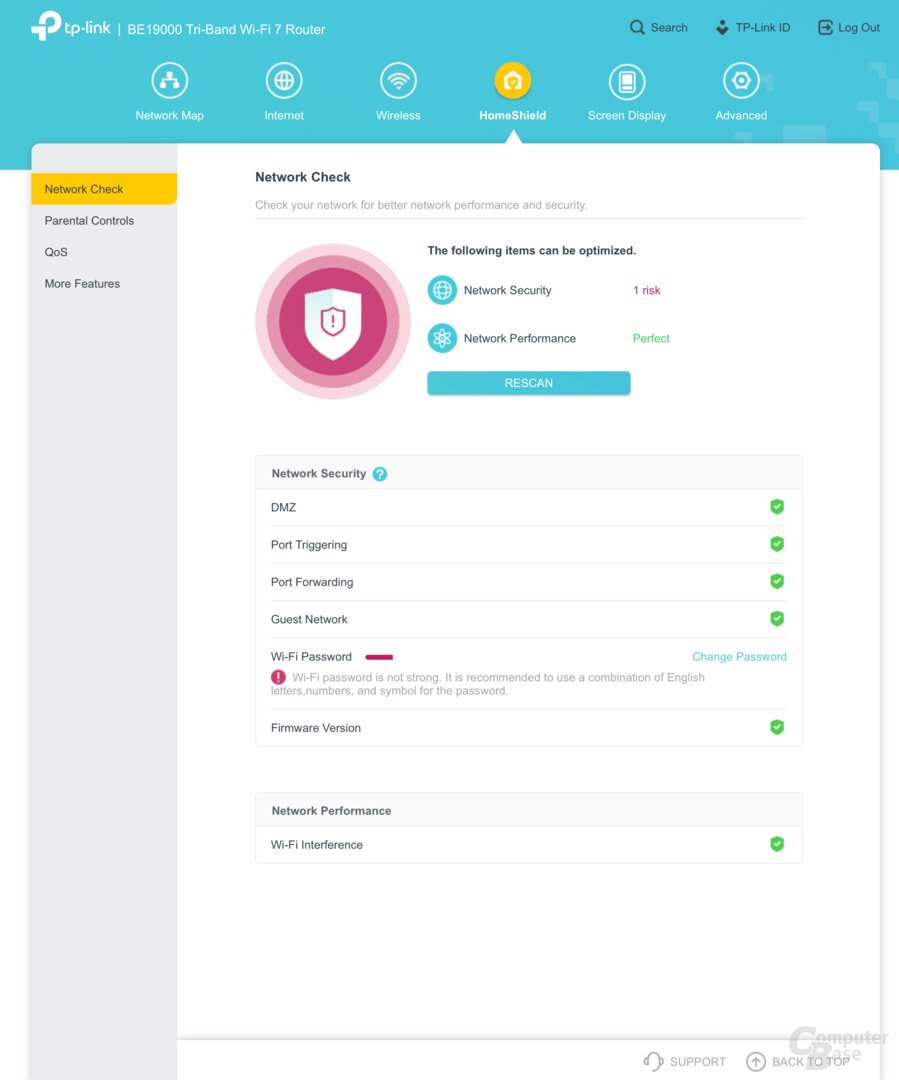
Task: Click the red shield warning graphic
Action: (332, 321)
